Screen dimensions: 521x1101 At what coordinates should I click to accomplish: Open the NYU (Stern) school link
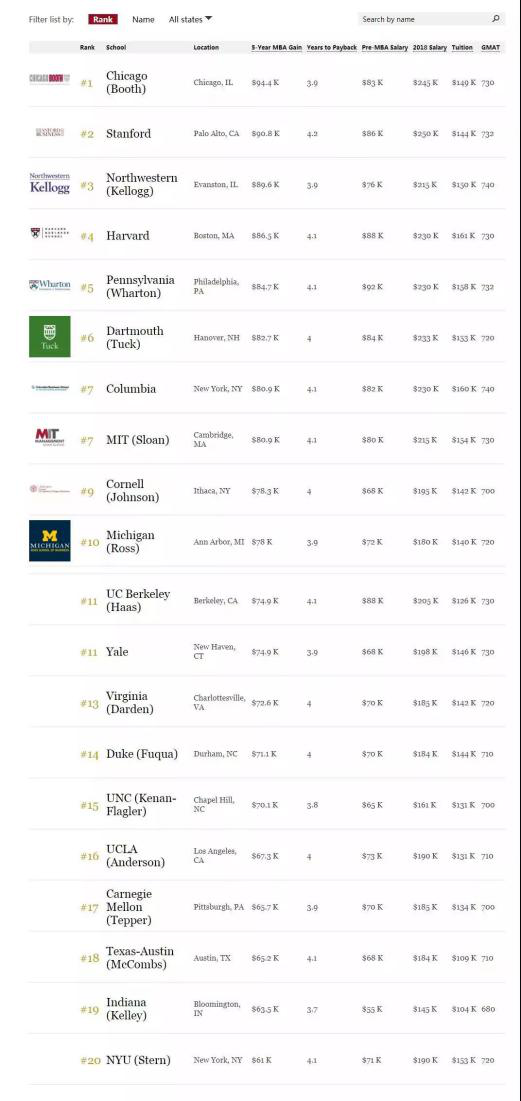pyautogui.click(x=138, y=1060)
